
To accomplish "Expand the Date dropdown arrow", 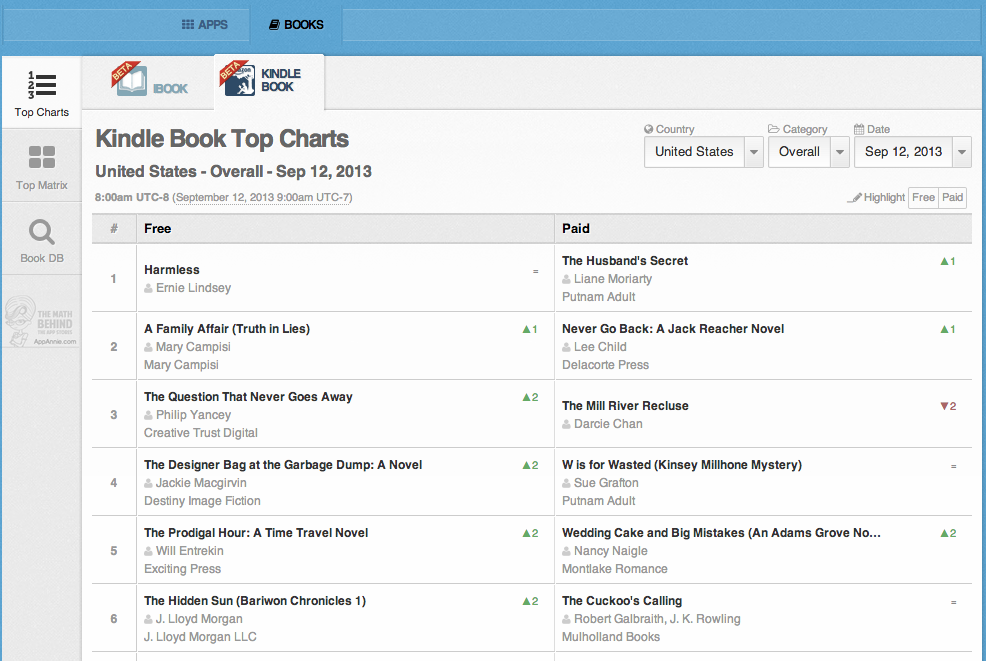I will (962, 152).
